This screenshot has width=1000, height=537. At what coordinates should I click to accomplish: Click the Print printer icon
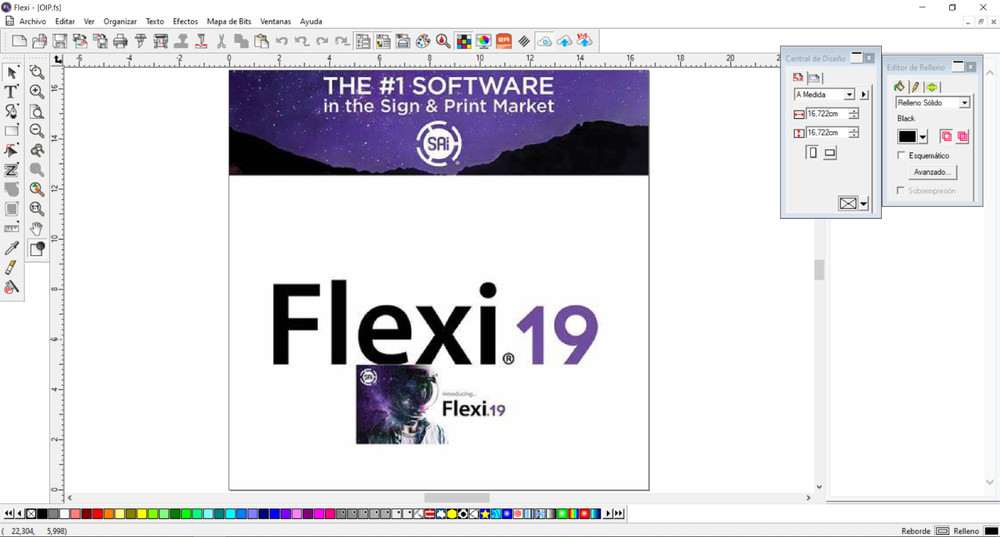click(x=120, y=41)
